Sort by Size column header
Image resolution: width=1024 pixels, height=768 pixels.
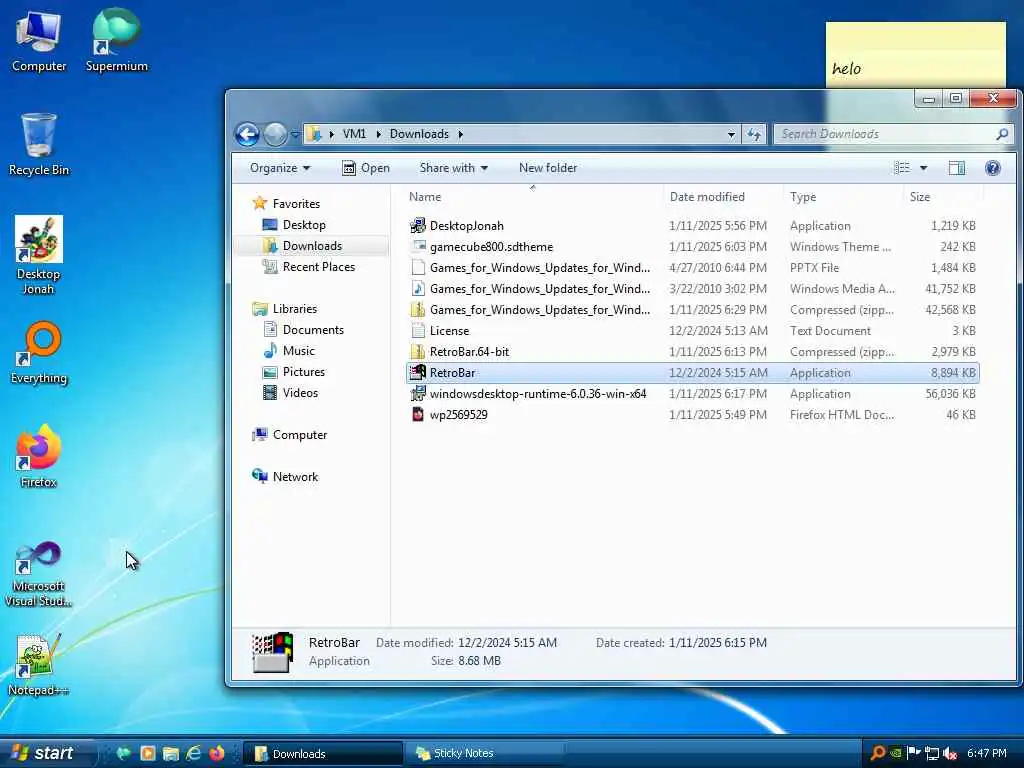[x=920, y=197]
